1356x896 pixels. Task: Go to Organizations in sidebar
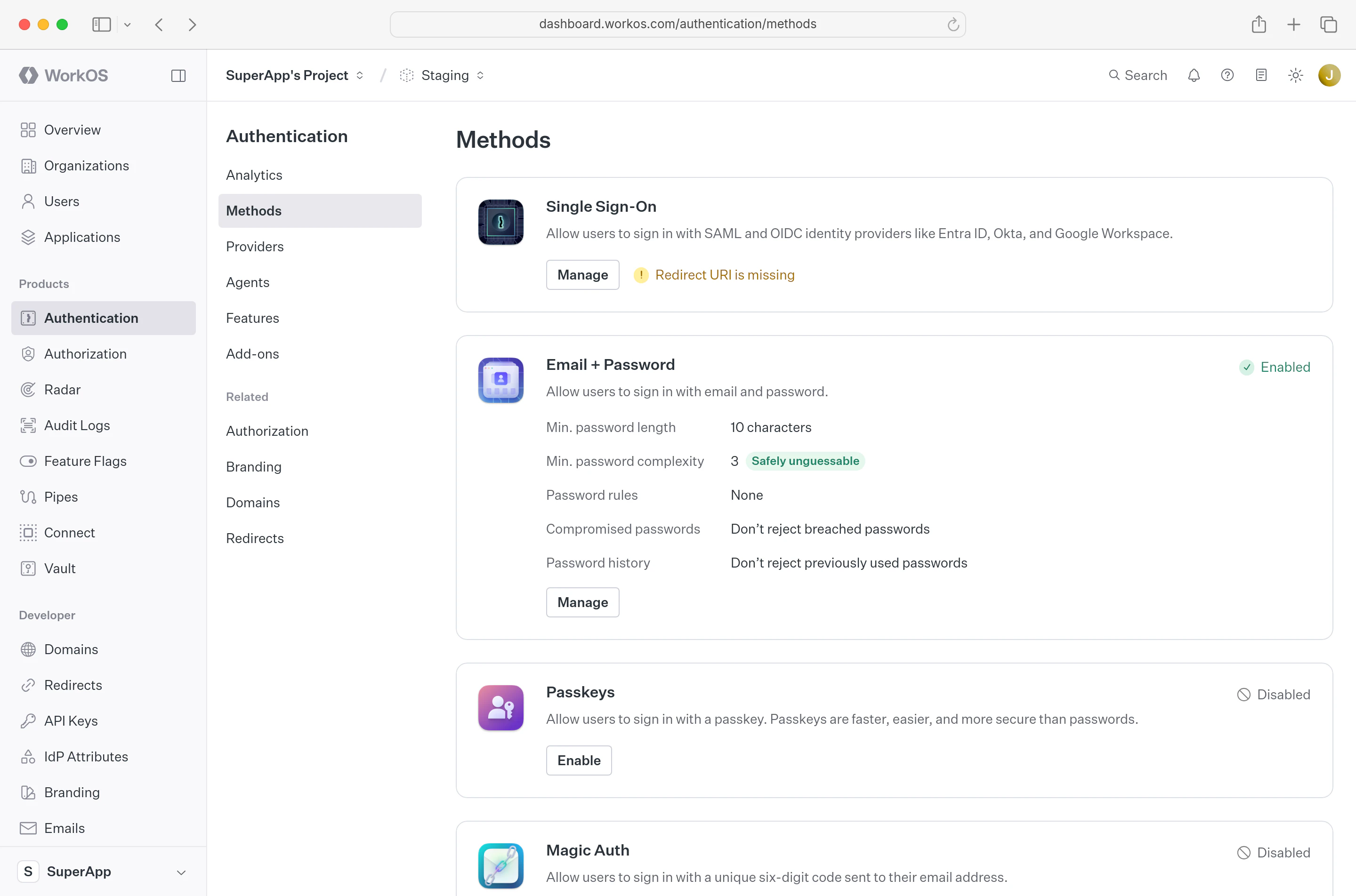(104, 166)
